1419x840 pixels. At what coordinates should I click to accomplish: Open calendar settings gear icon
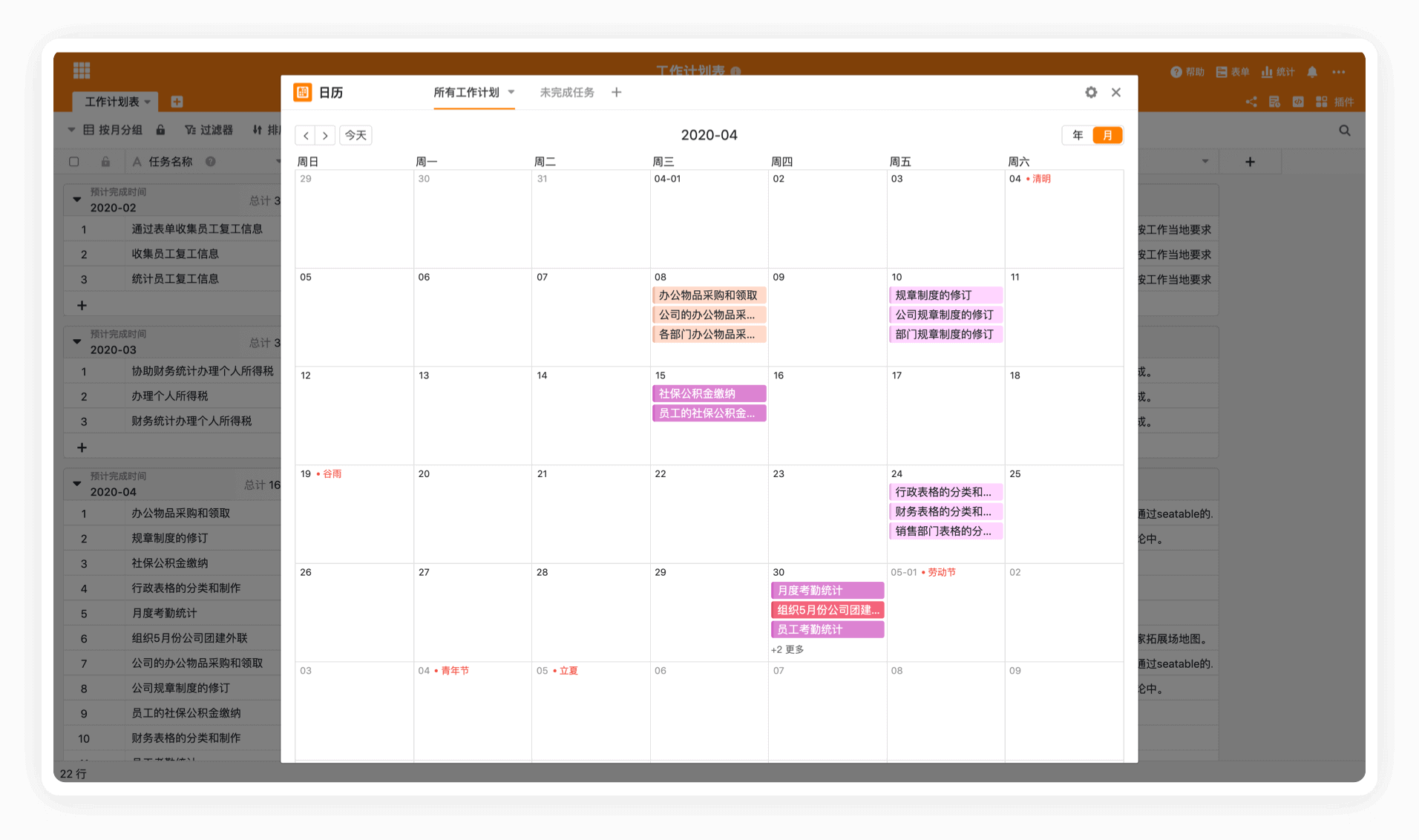click(x=1090, y=93)
